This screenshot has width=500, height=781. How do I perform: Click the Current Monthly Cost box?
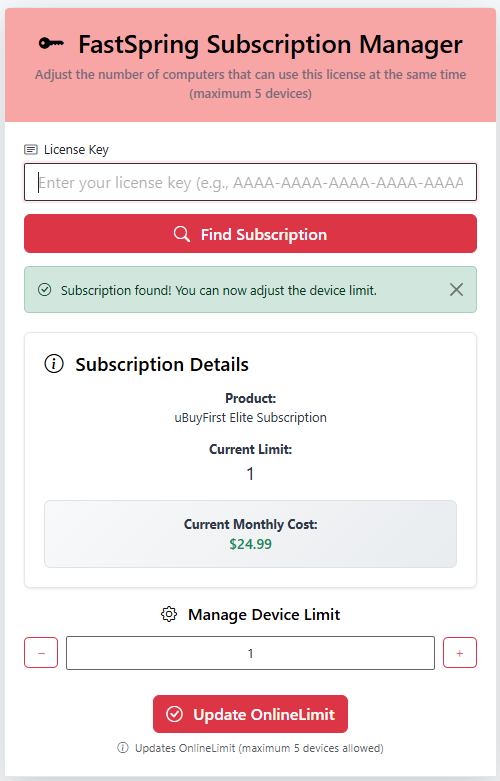tap(250, 534)
